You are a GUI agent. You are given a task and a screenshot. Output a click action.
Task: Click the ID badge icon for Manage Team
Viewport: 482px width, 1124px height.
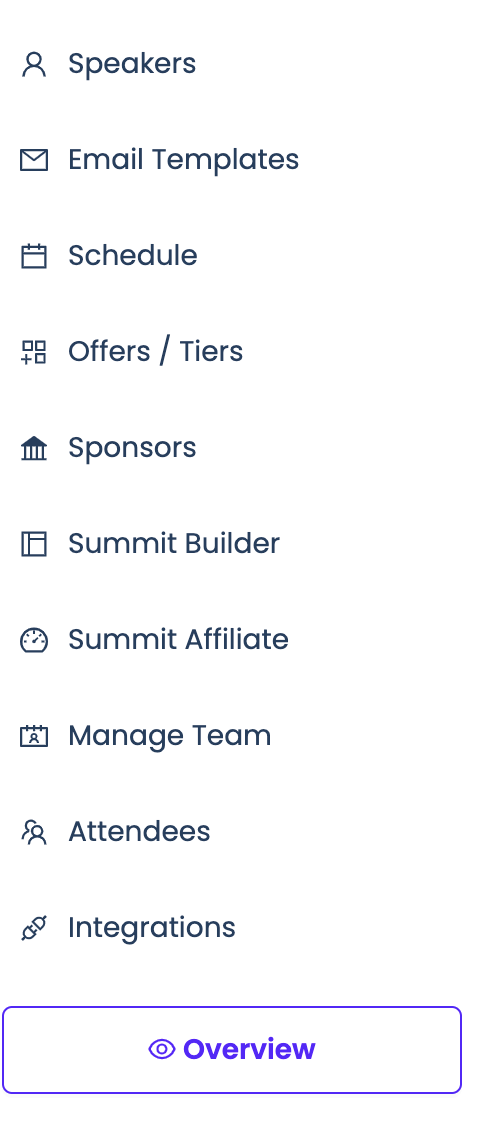point(34,736)
